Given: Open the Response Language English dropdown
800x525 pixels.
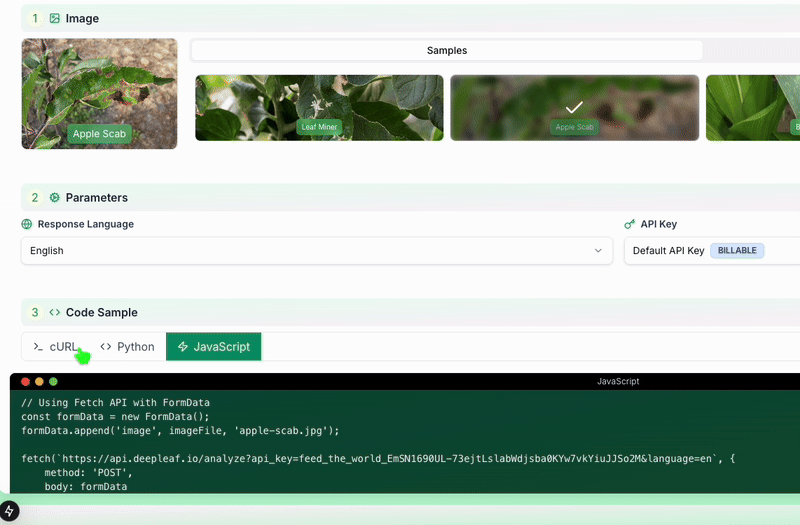Looking at the screenshot, I should click(317, 251).
